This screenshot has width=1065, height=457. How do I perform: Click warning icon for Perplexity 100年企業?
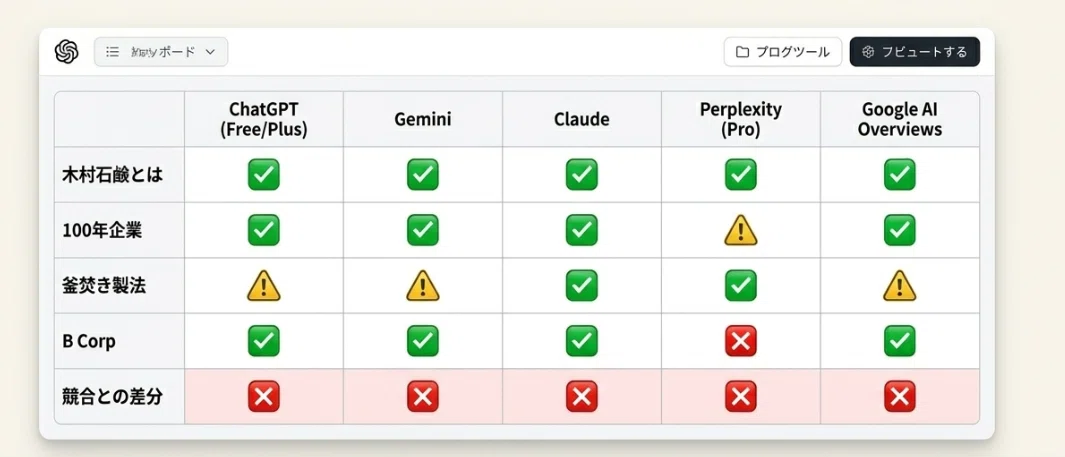(740, 230)
